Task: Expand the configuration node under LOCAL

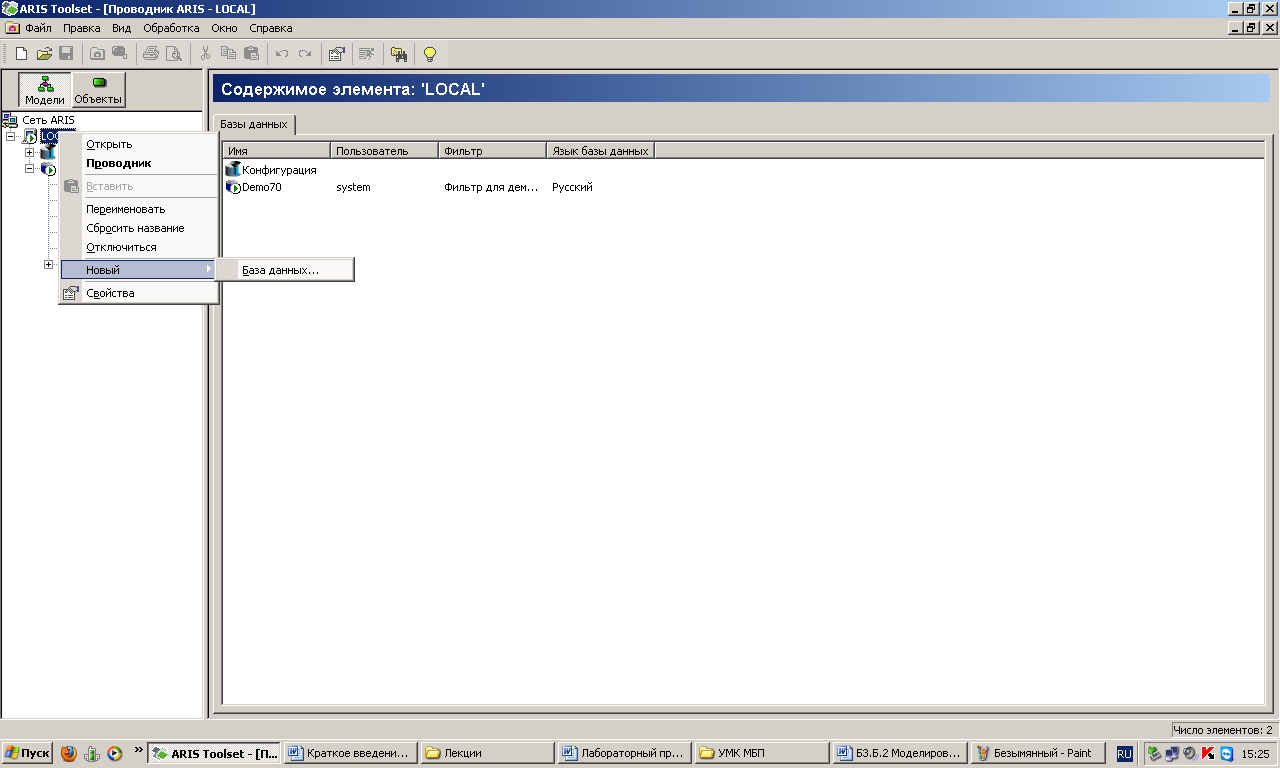Action: click(29, 153)
